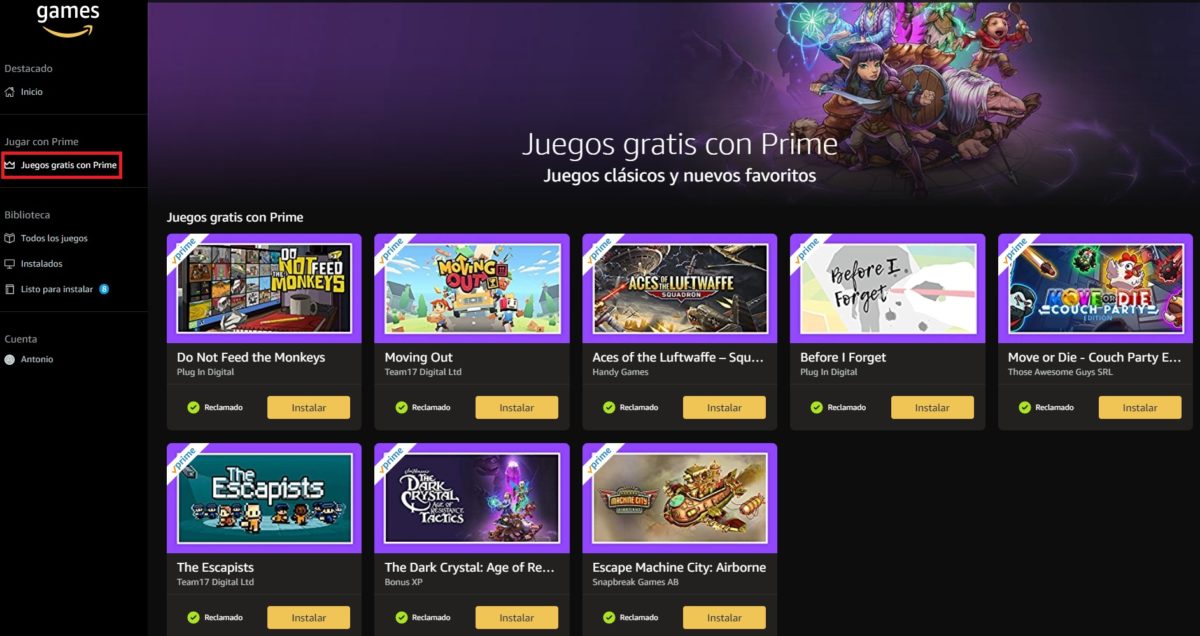Screen dimensions: 1200x636
Task: Install Aces of the Luftwaffe Squadron
Action: (724, 408)
